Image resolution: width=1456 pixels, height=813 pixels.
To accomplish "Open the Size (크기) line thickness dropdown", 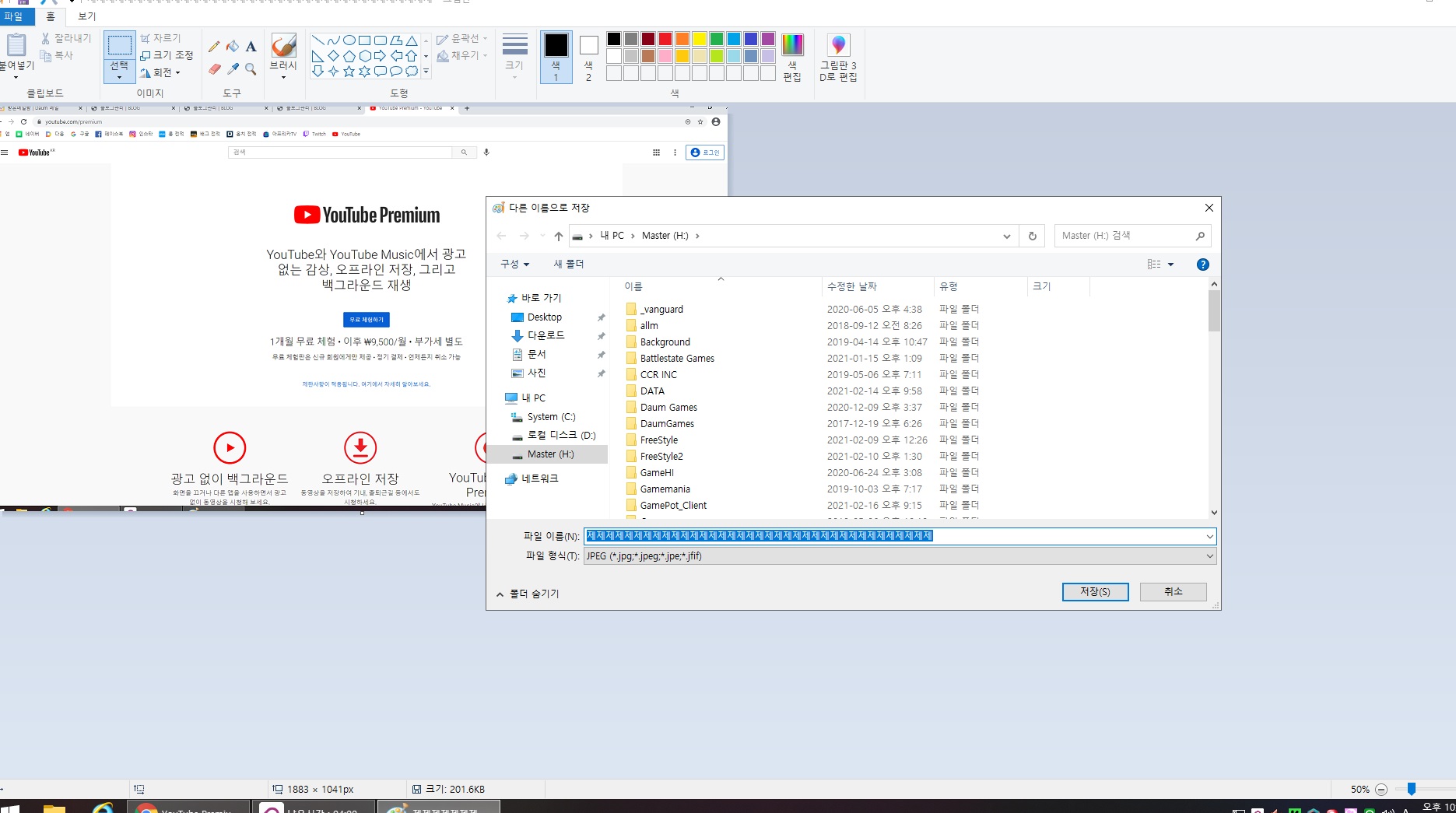I will click(514, 57).
